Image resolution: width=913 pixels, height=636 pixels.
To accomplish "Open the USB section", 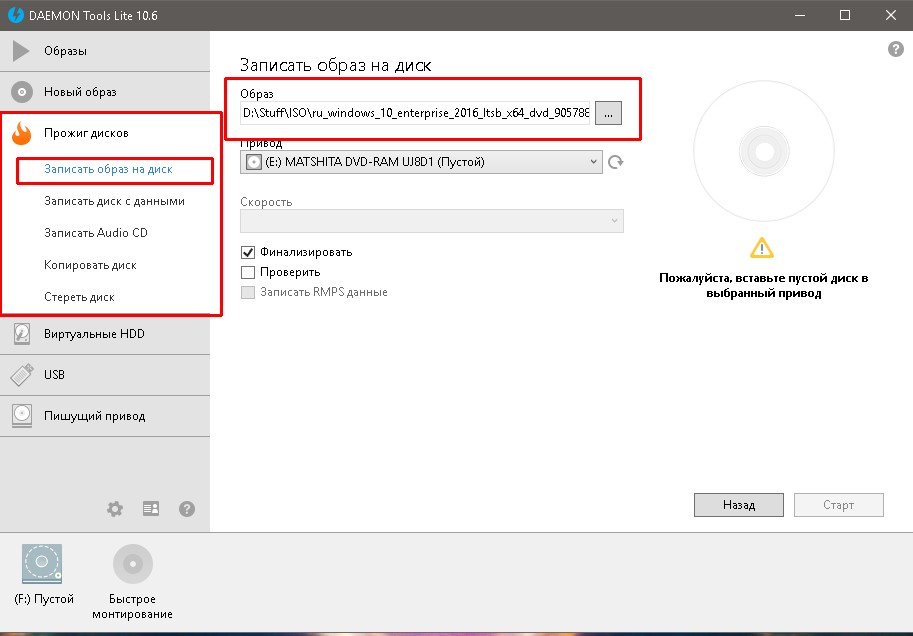I will coord(105,374).
